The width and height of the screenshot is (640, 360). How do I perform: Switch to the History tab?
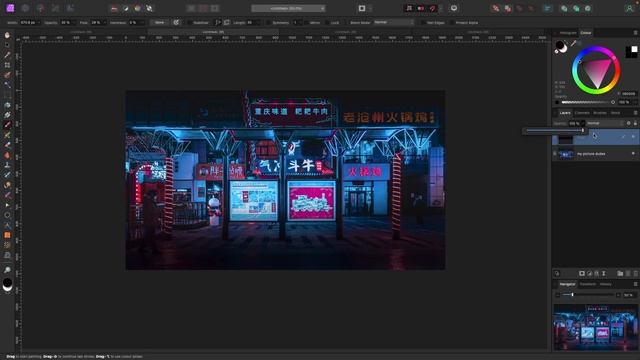click(x=606, y=284)
